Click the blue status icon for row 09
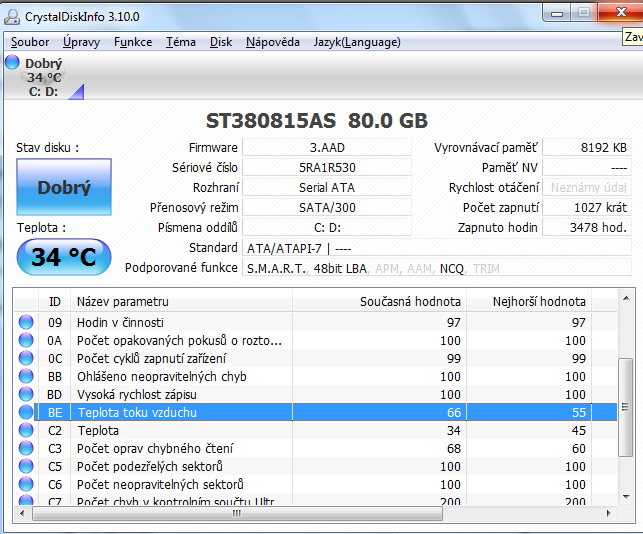This screenshot has height=534, width=643. tap(26, 323)
